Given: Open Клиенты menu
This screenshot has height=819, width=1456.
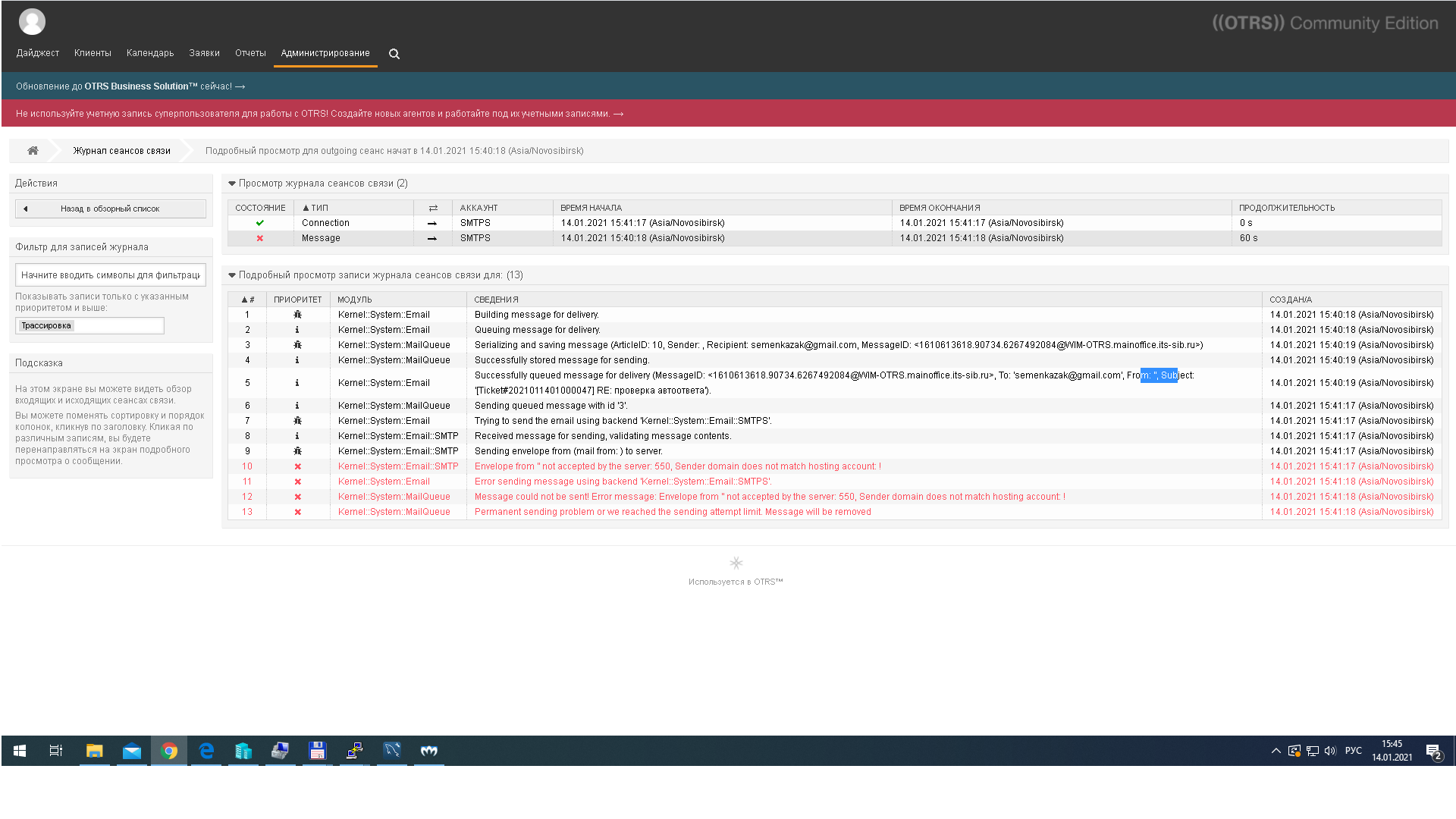Looking at the screenshot, I should click(93, 53).
